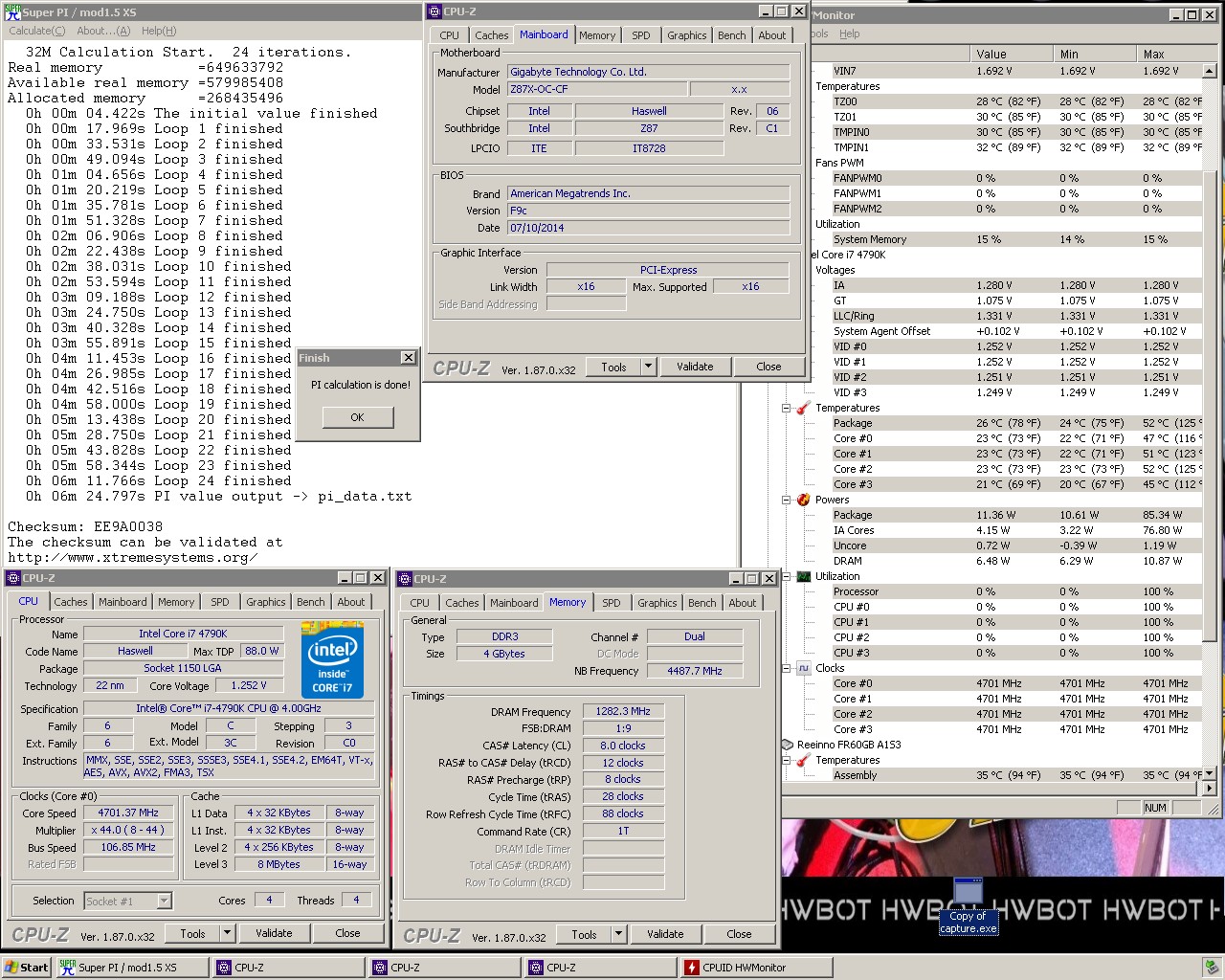Click Close in the CPU-Z CPU window

(x=347, y=933)
